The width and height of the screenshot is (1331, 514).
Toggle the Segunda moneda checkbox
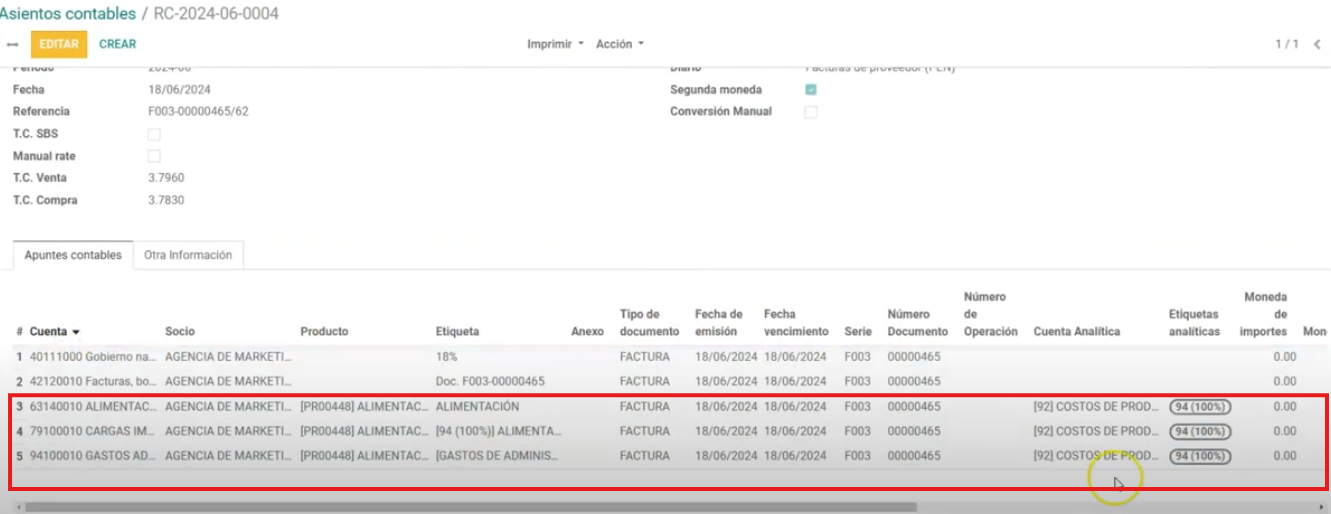point(811,90)
